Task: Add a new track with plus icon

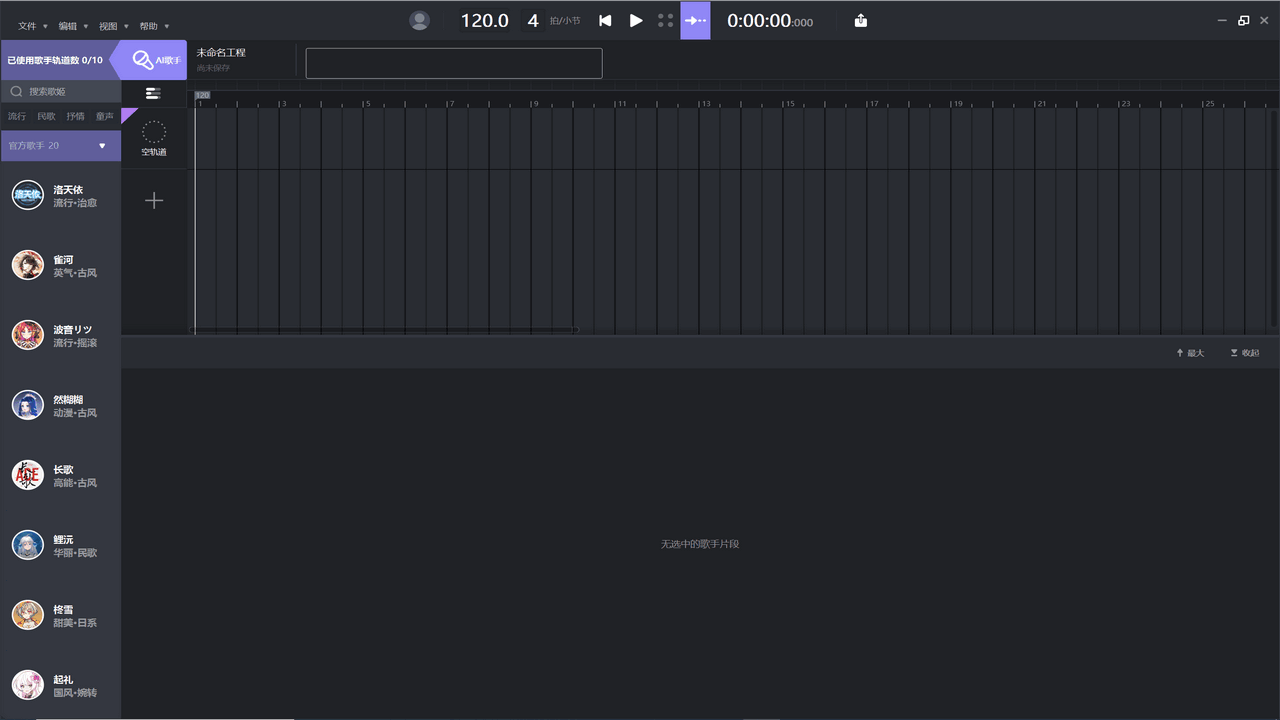Action: 154,201
